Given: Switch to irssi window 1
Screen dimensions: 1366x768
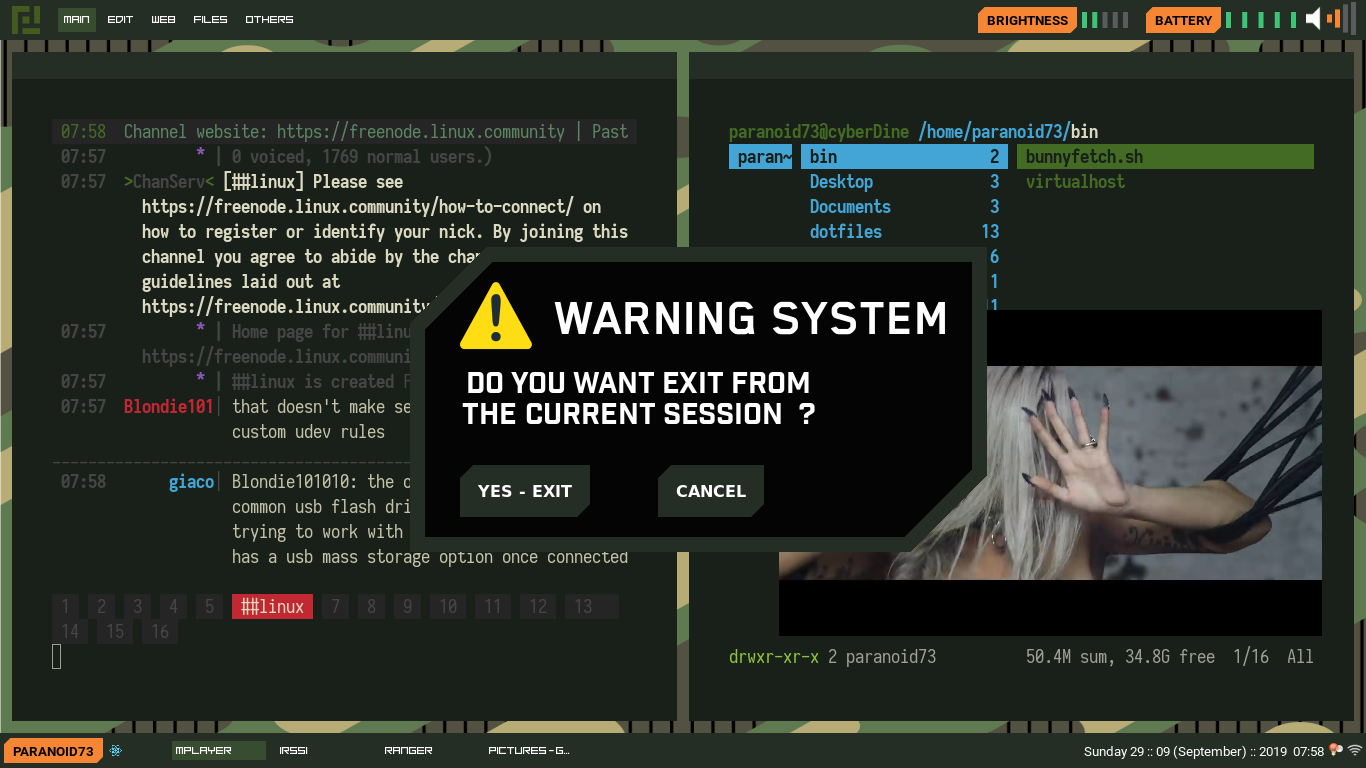Looking at the screenshot, I should 65,606.
